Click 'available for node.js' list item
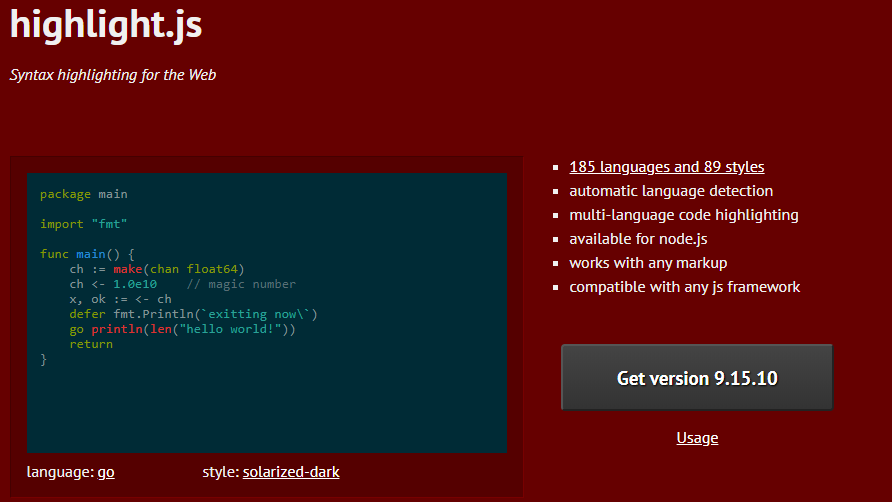Screen dimensions: 892x502 [638, 238]
